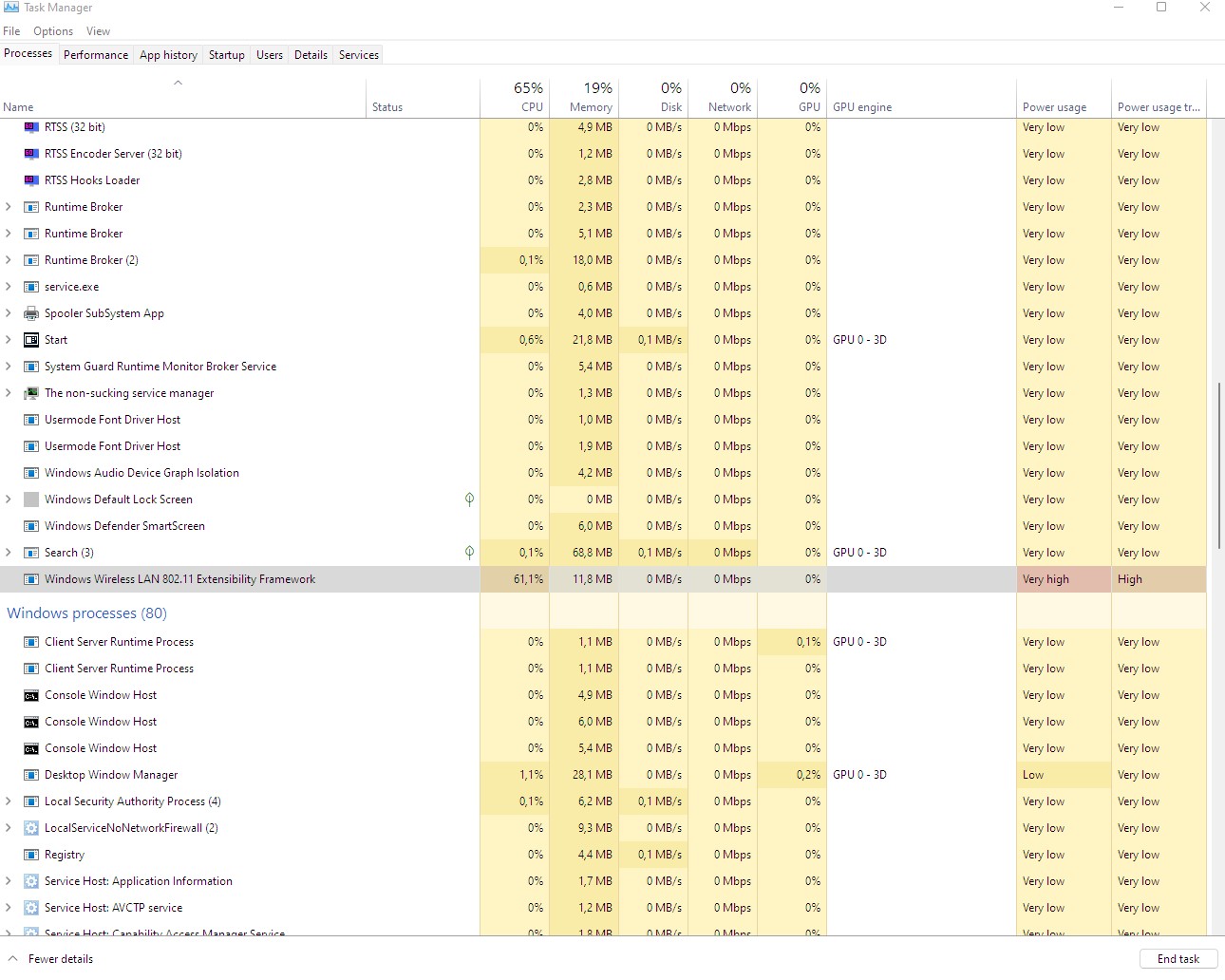
Task: Click the vertical scrollbar thumb
Action: [x=1219, y=465]
